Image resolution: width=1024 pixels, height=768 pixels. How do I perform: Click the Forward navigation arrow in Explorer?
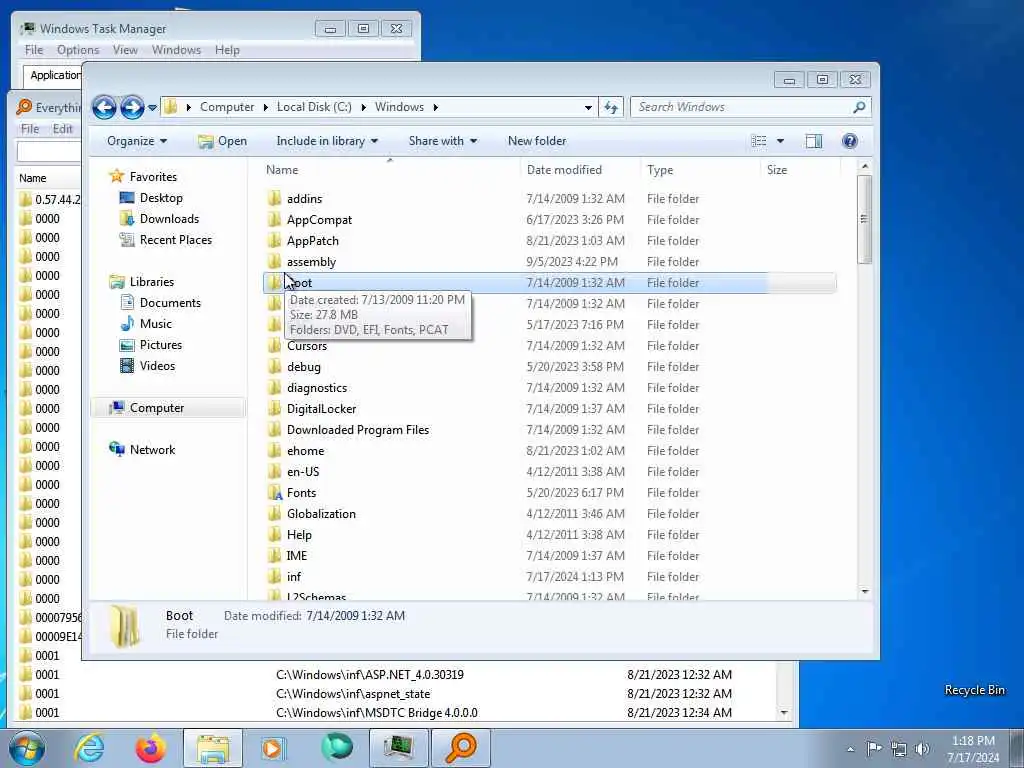[132, 107]
